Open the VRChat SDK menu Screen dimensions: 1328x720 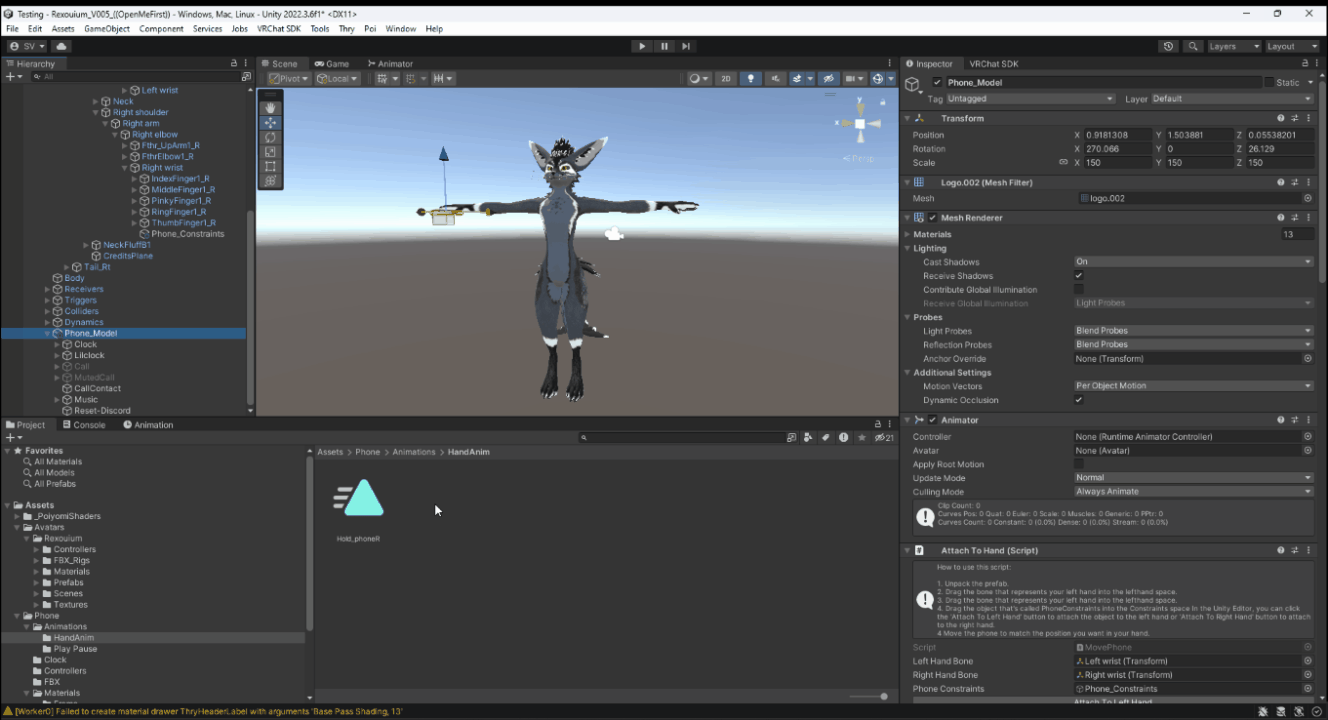point(279,29)
